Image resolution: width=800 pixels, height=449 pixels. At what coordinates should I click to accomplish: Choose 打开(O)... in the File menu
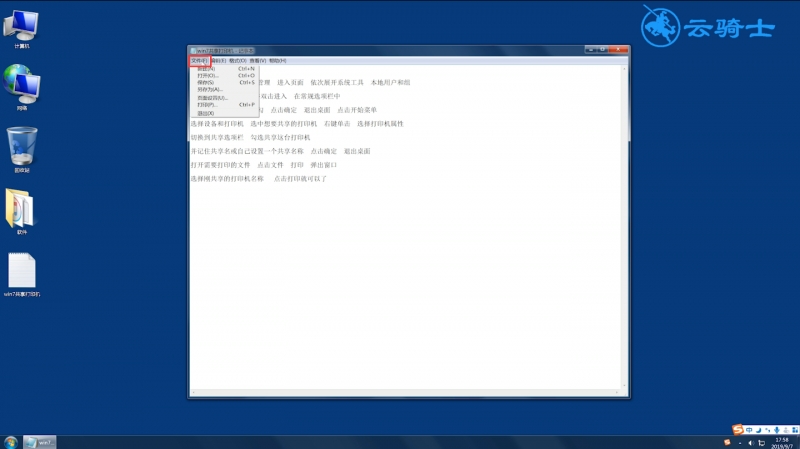224,76
